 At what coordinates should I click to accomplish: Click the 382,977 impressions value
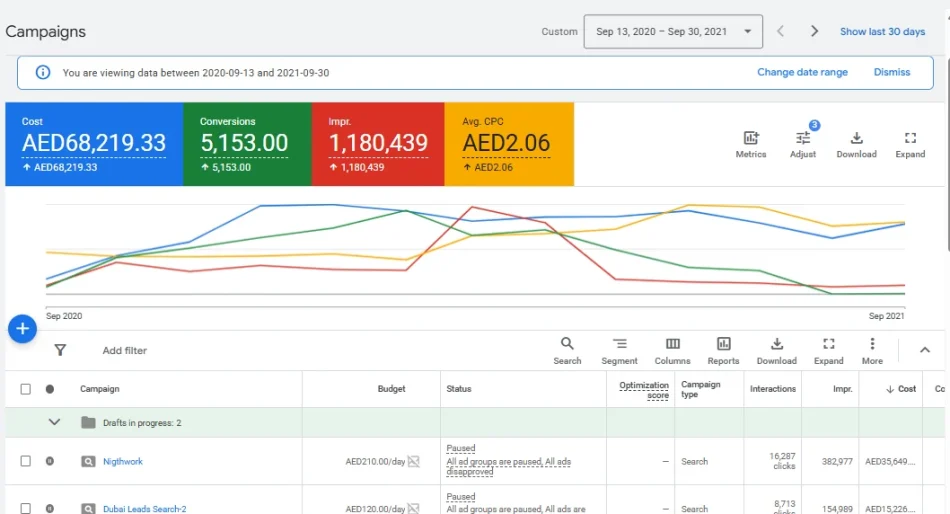pyautogui.click(x=837, y=461)
